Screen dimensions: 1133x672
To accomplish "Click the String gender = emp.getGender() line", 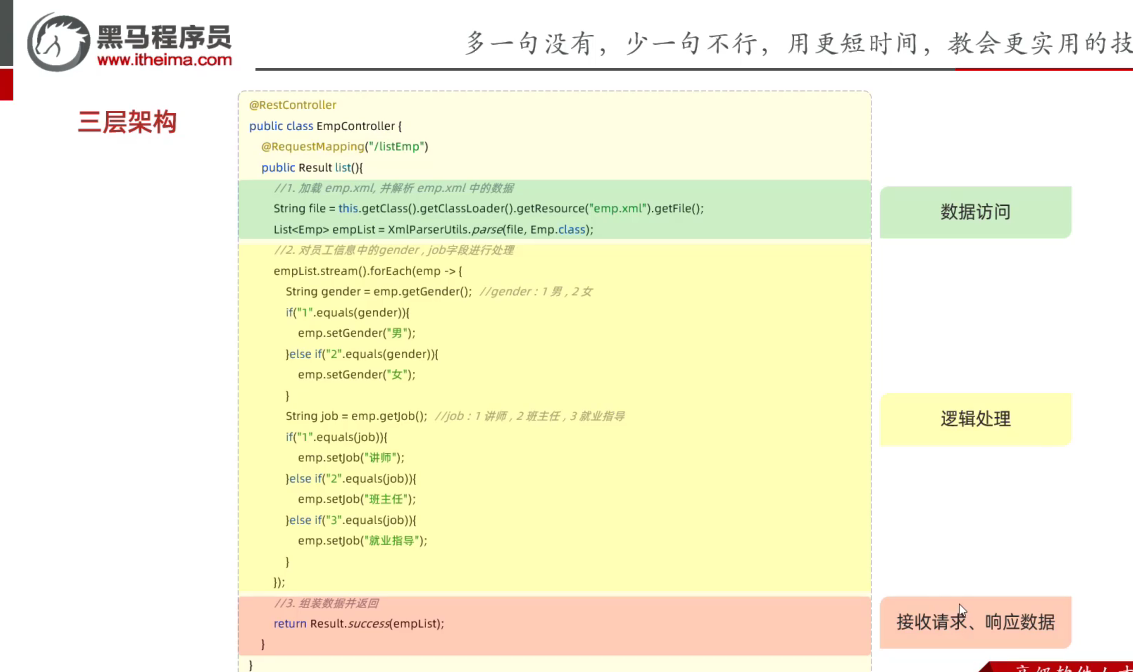I will [379, 292].
